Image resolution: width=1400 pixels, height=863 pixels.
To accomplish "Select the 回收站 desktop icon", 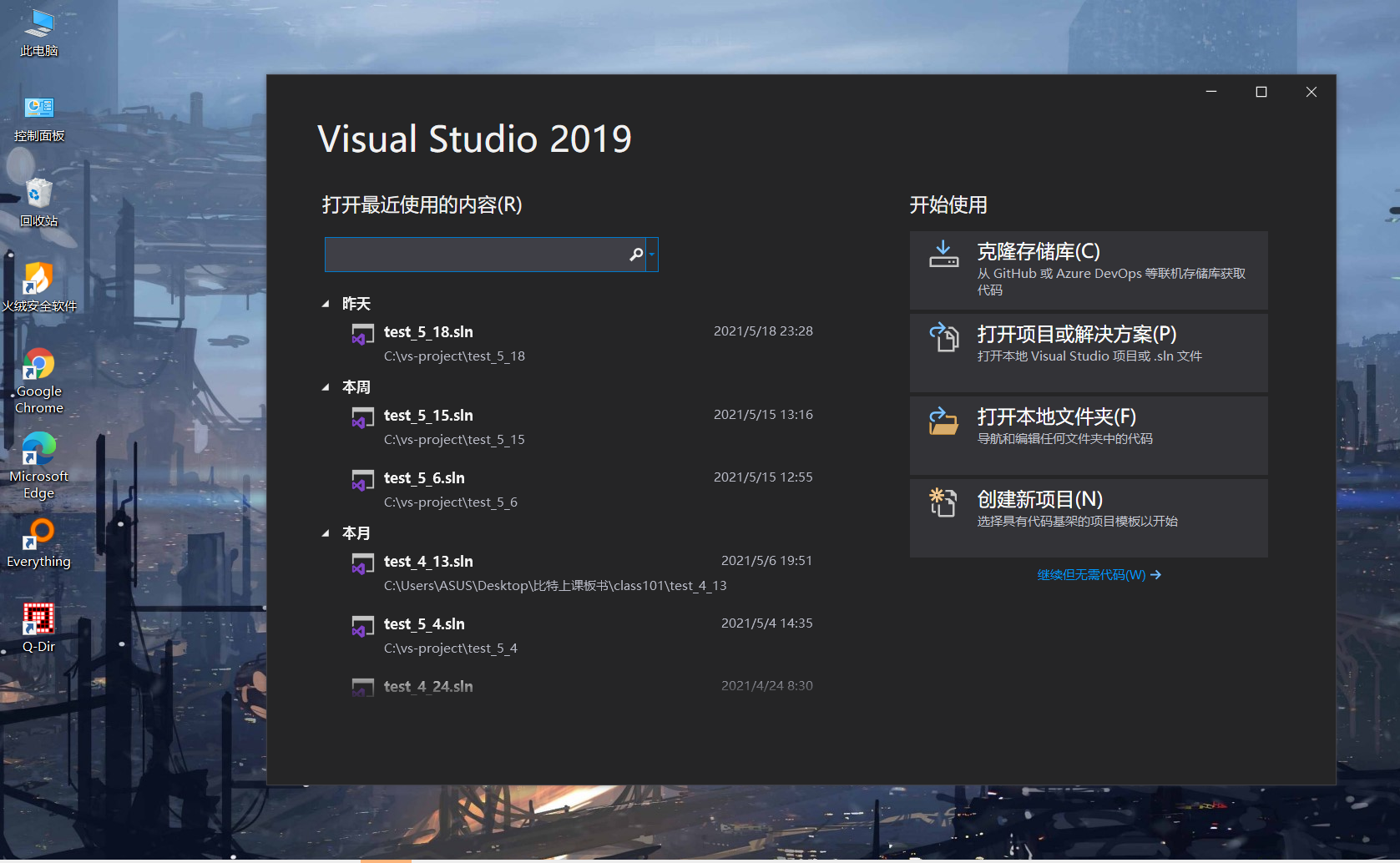I will [x=39, y=203].
